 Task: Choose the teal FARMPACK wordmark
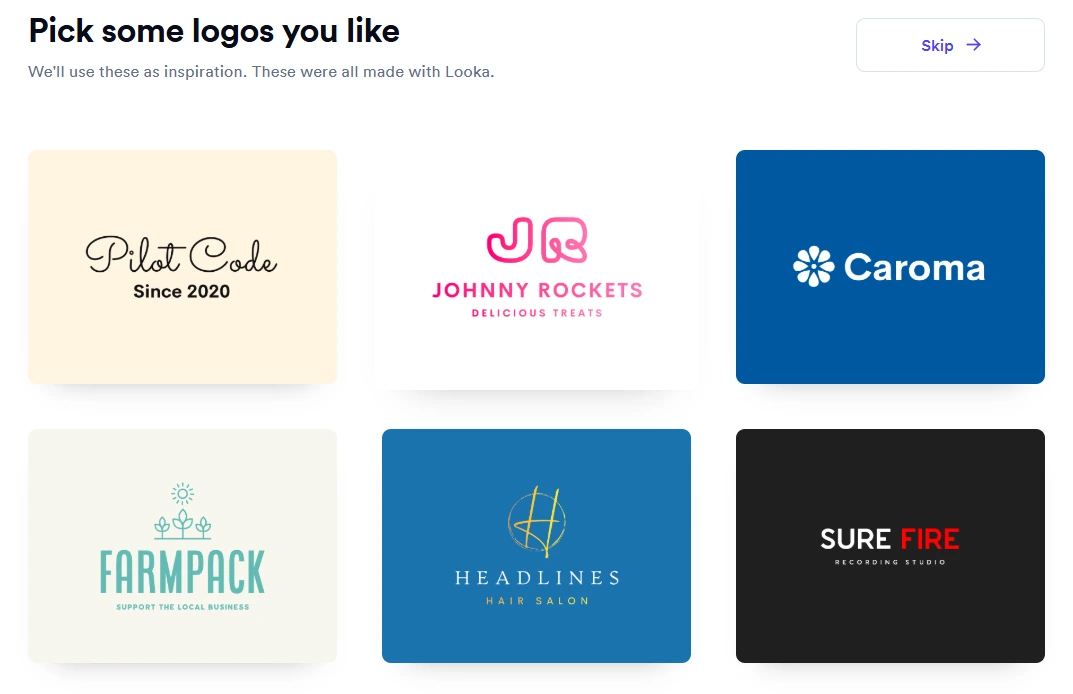[x=182, y=572]
